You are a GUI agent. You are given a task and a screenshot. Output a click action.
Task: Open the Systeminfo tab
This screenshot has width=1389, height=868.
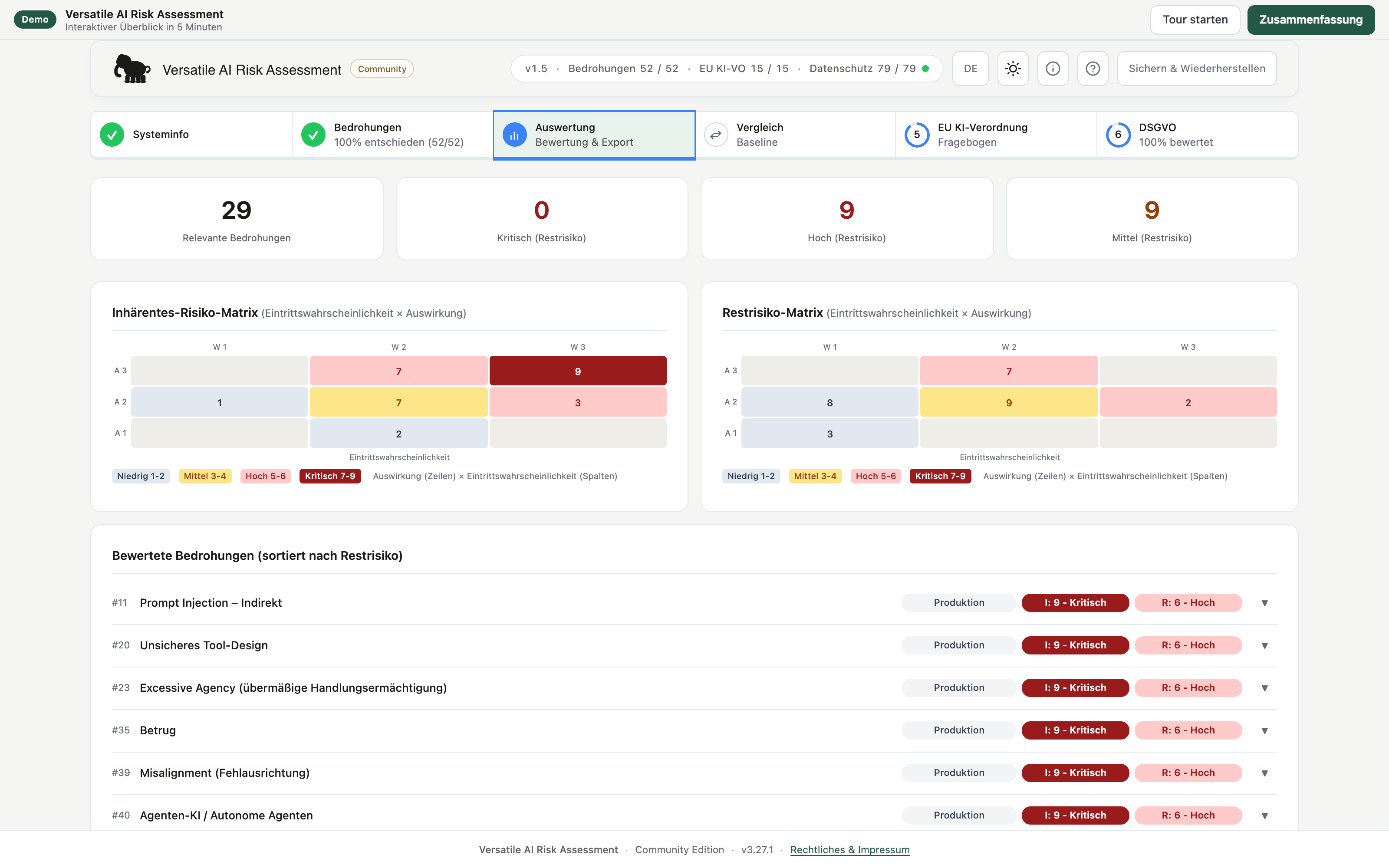point(192,135)
